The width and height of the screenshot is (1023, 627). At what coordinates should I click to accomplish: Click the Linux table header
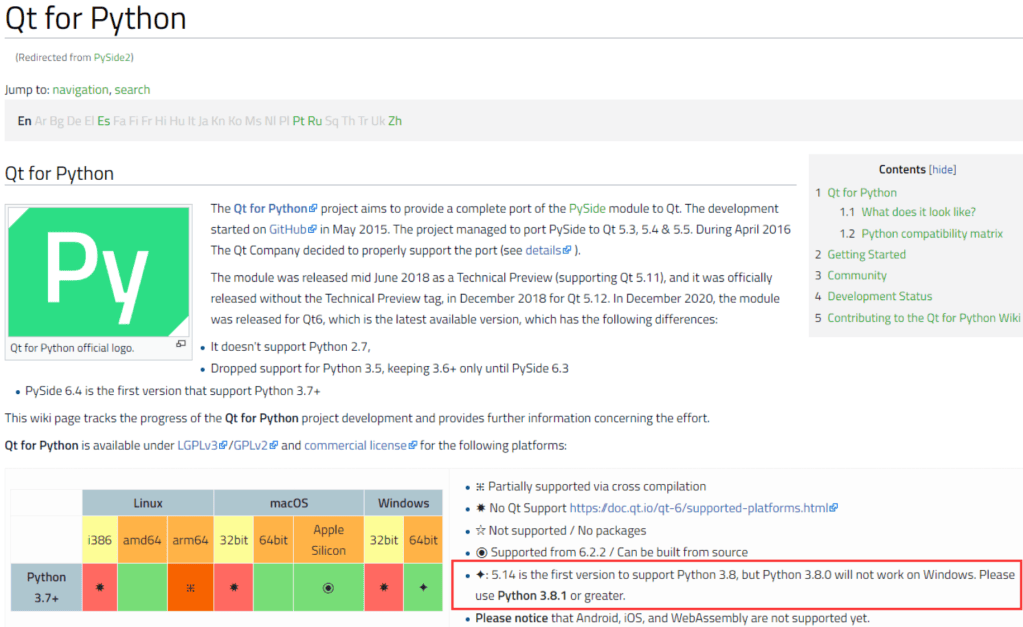[x=148, y=503]
